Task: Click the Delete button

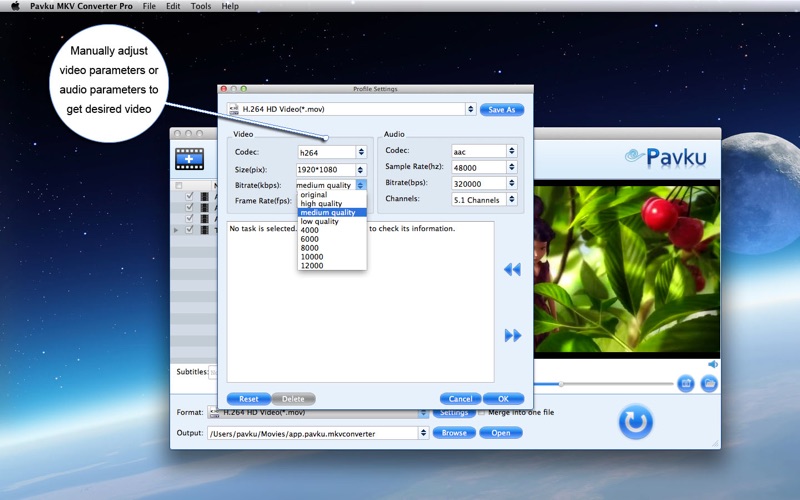Action: [293, 398]
